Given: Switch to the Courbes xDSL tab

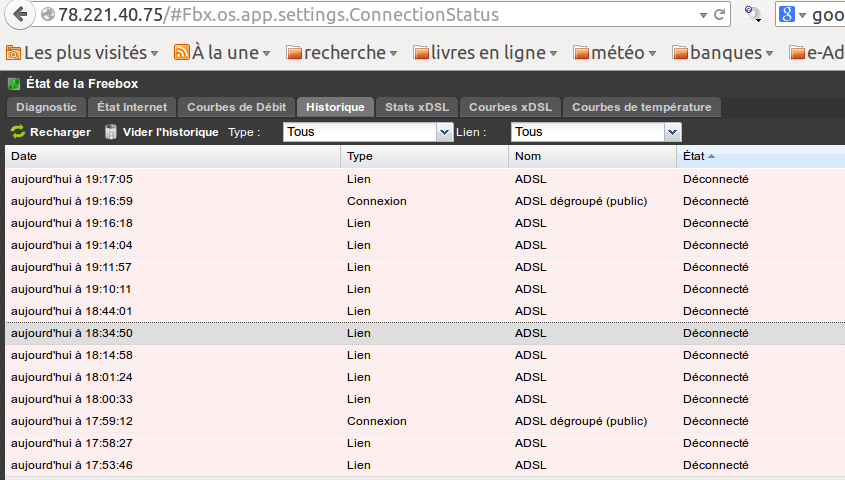Looking at the screenshot, I should click(510, 107).
